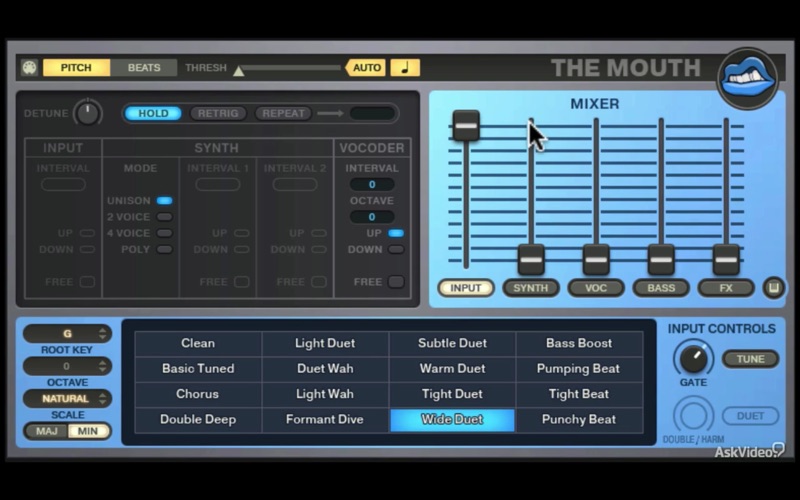Screen dimensions: 800x500
Task: Switch to PITCH mode
Action: point(76,67)
